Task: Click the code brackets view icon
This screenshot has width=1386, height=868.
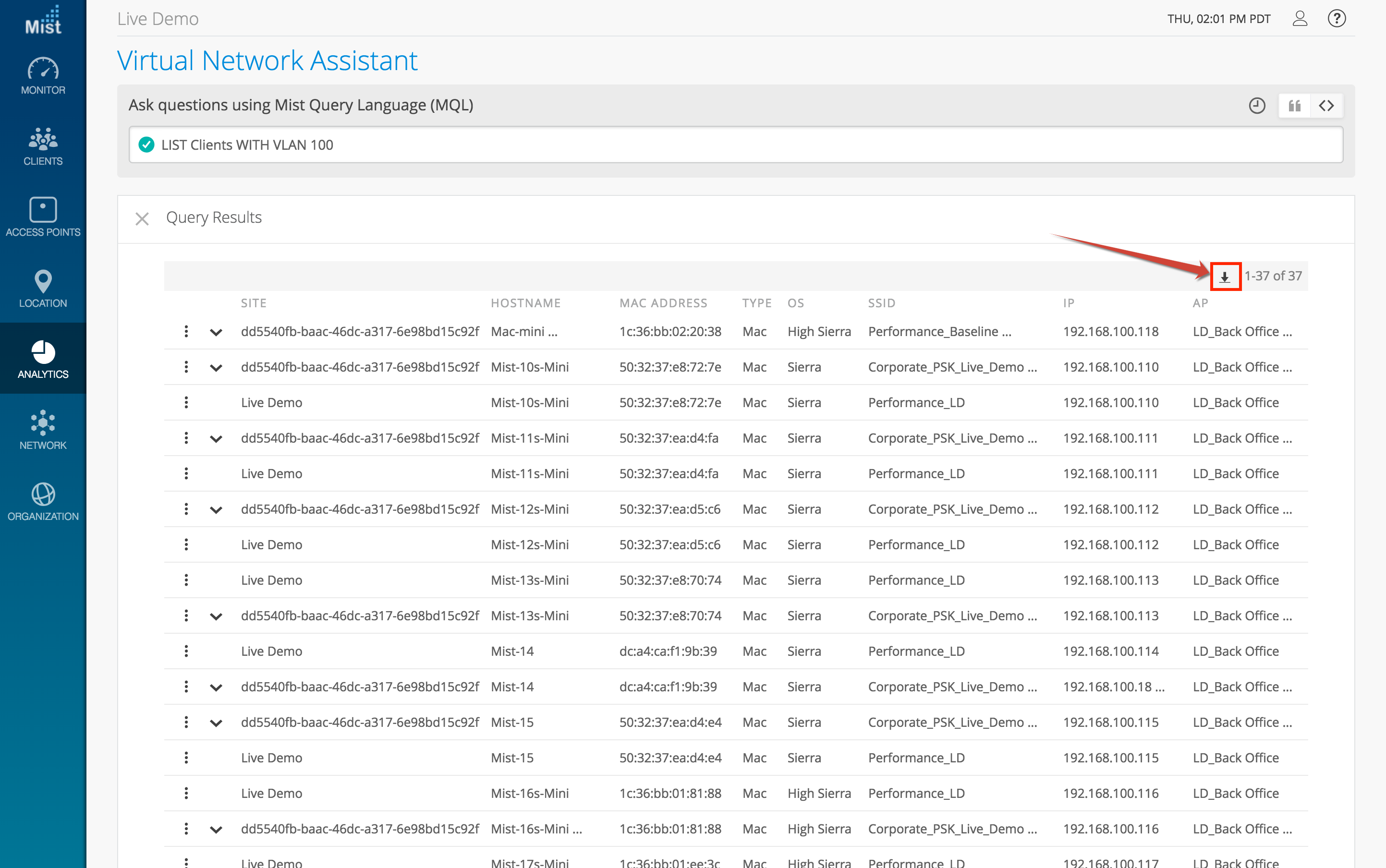Action: 1326,106
